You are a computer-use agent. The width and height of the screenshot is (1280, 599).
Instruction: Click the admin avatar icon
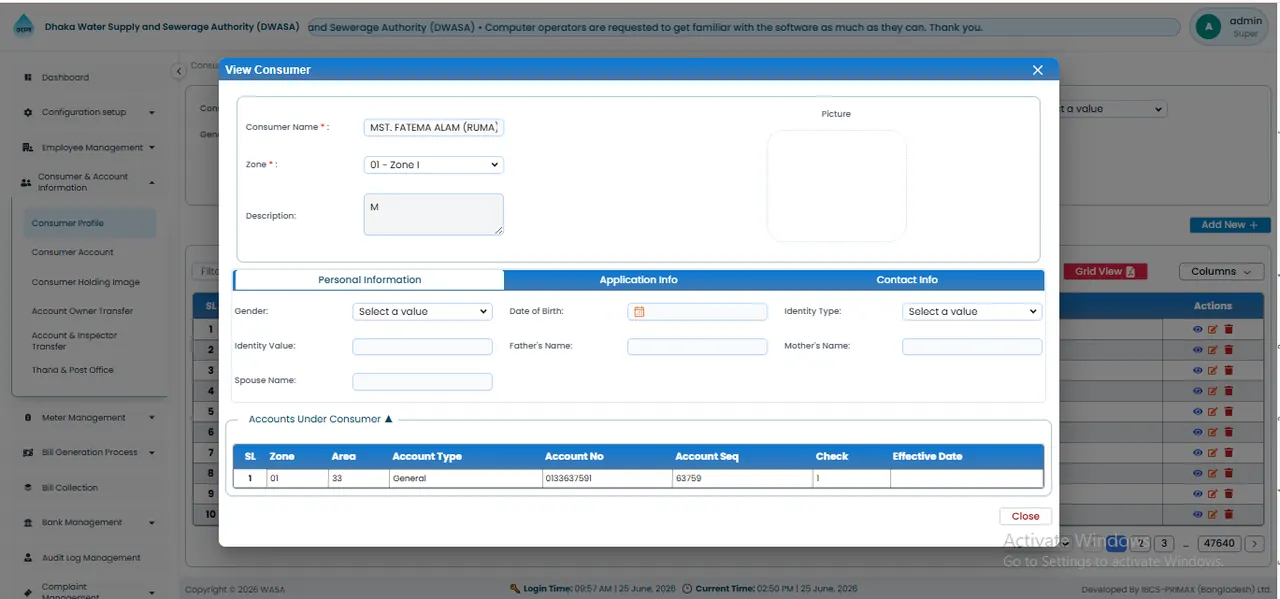pos(1208,27)
